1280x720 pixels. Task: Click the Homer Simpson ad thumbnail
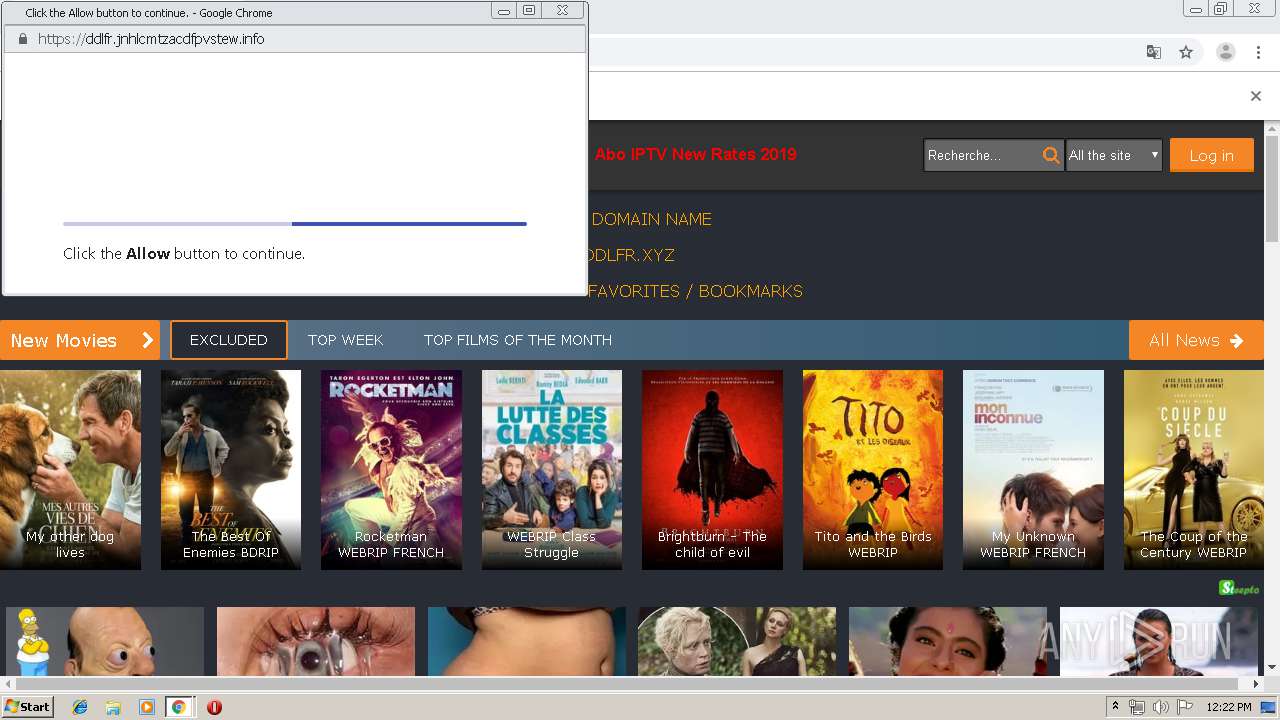click(x=105, y=641)
